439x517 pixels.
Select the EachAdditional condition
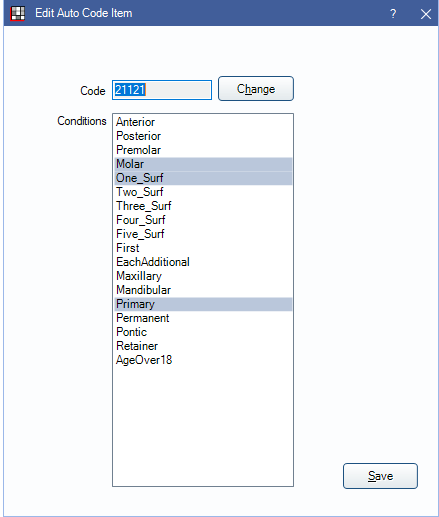coord(203,262)
